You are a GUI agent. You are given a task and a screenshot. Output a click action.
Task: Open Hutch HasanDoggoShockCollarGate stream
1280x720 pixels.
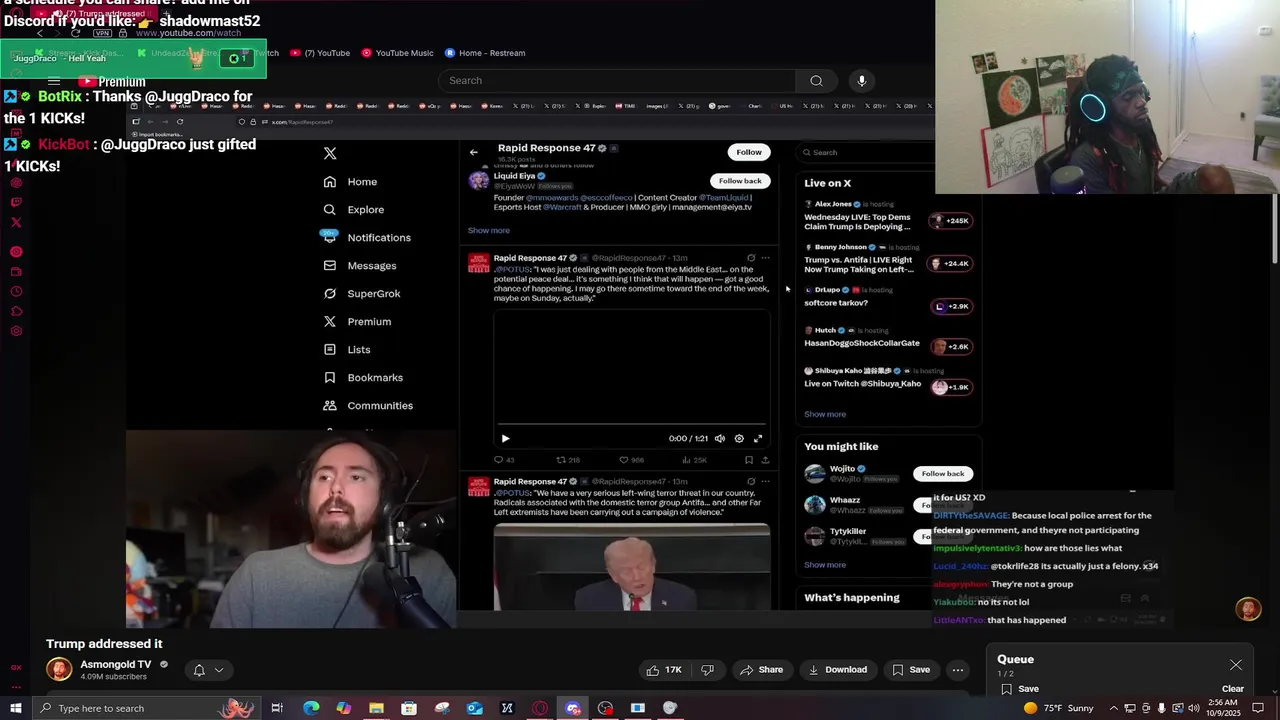pos(888,338)
